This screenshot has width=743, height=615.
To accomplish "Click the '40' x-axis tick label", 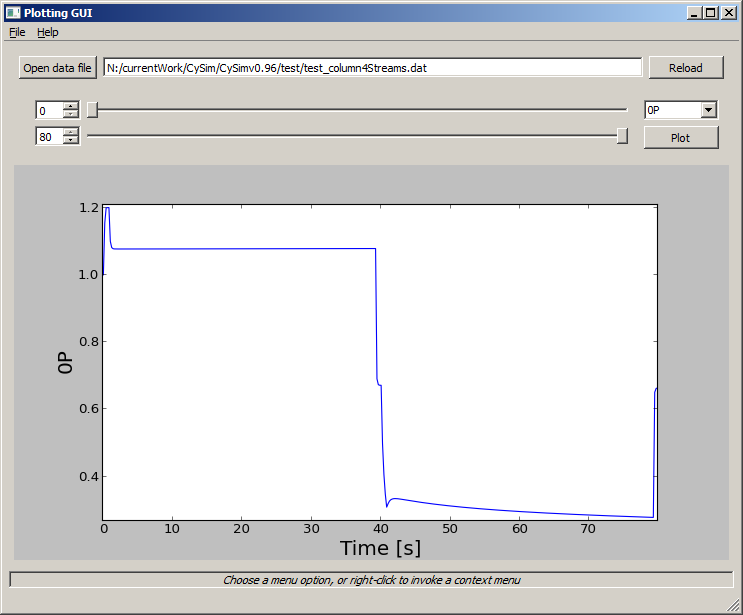I will (x=381, y=529).
